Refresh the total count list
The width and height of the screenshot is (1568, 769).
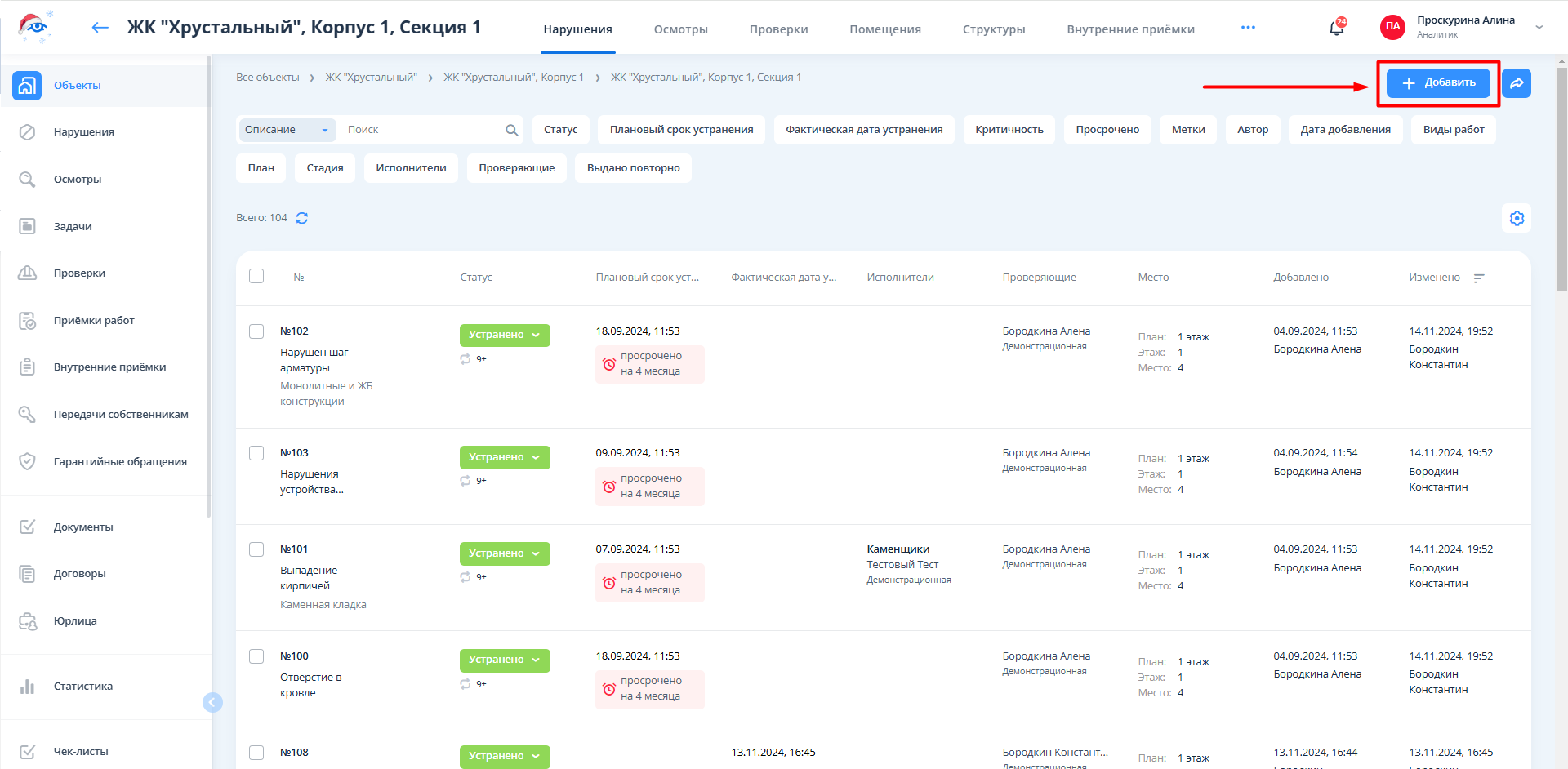pos(302,218)
